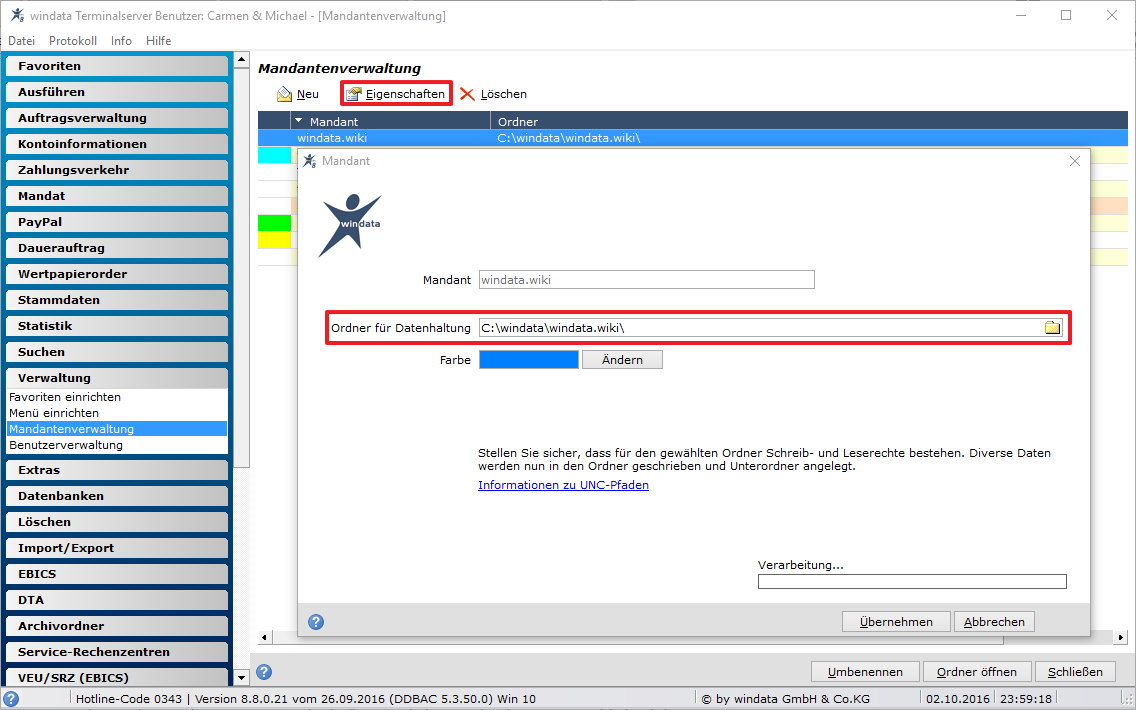Click Löschen in the Mandantenverwaltung toolbar
This screenshot has height=710, width=1136.
[x=493, y=94]
